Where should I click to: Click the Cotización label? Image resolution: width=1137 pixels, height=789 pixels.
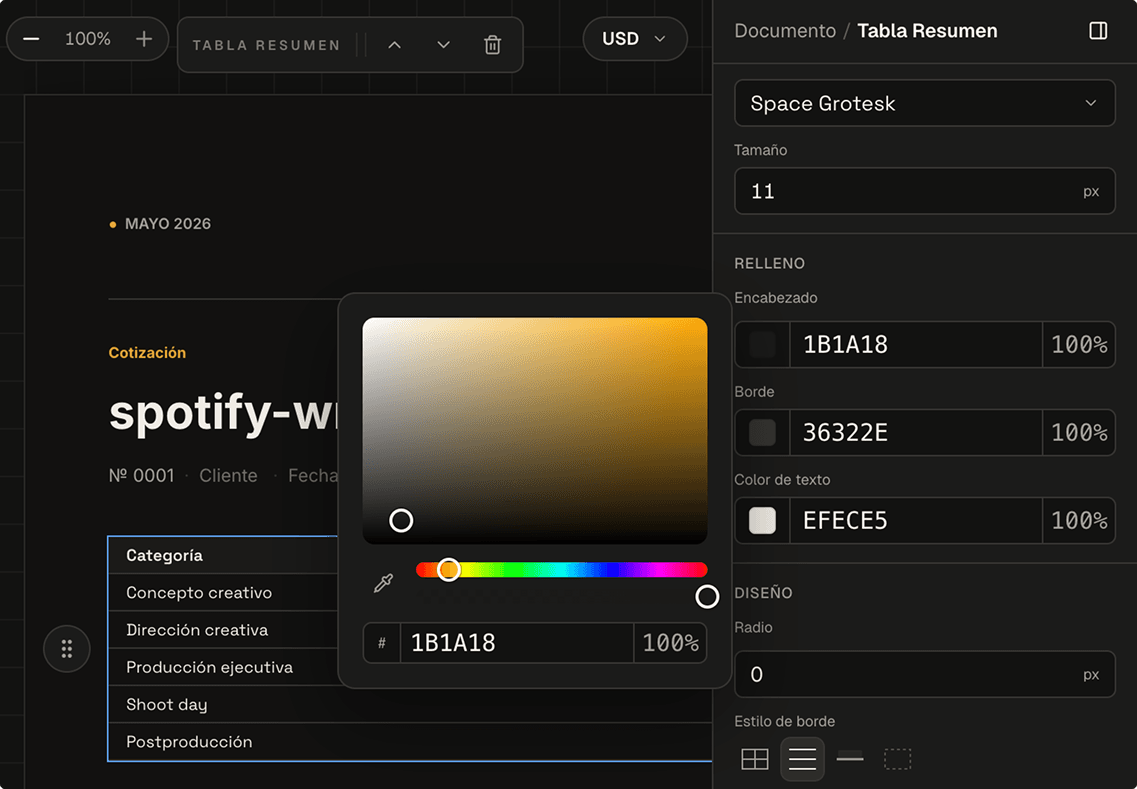coord(147,352)
